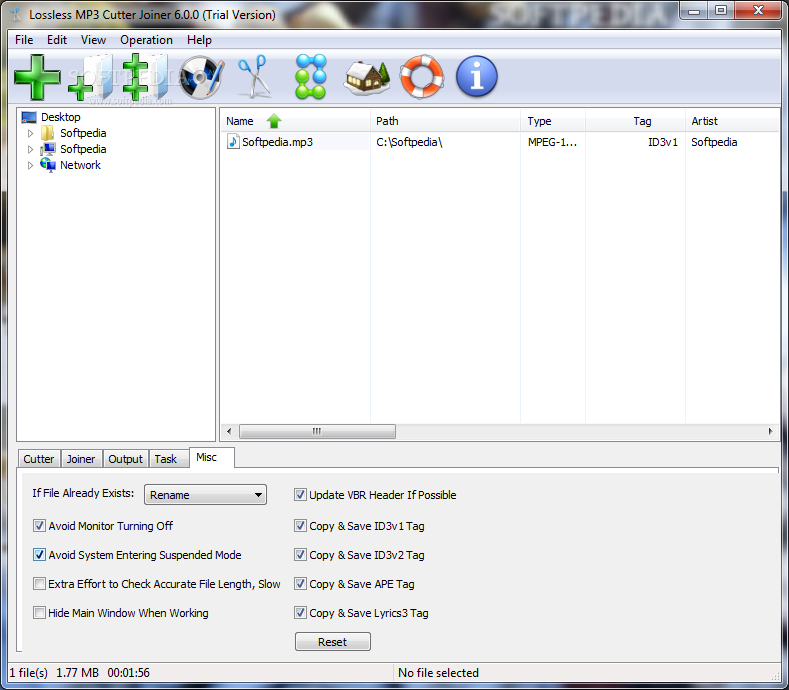
Task: Click the file list scroll left arrow
Action: 229,431
